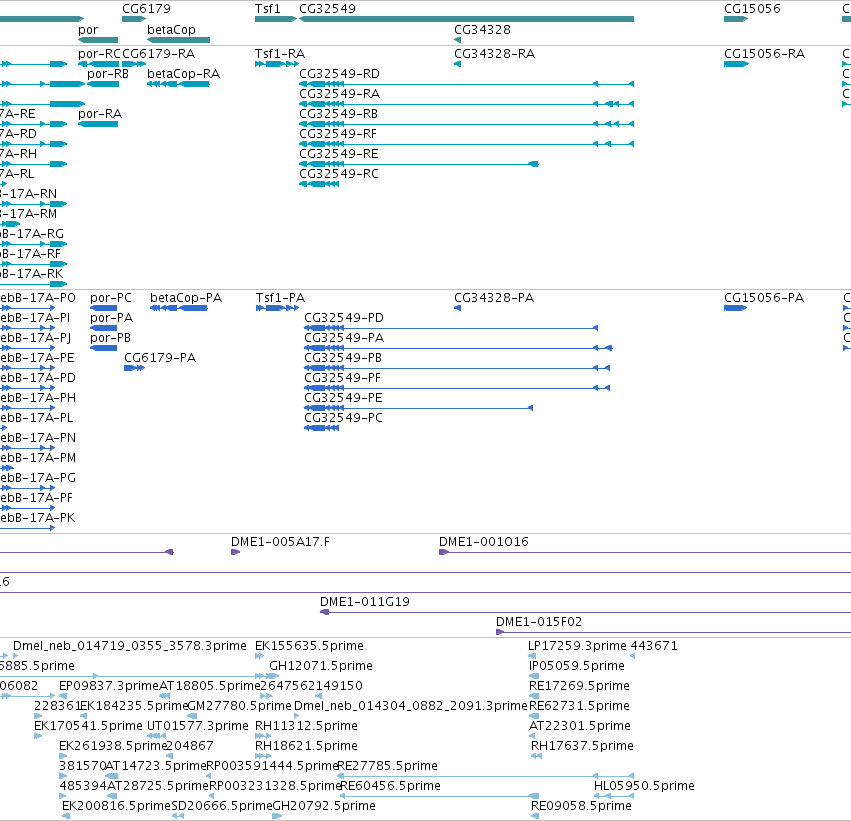Click the Tsf1-RA transcript label

[280, 54]
